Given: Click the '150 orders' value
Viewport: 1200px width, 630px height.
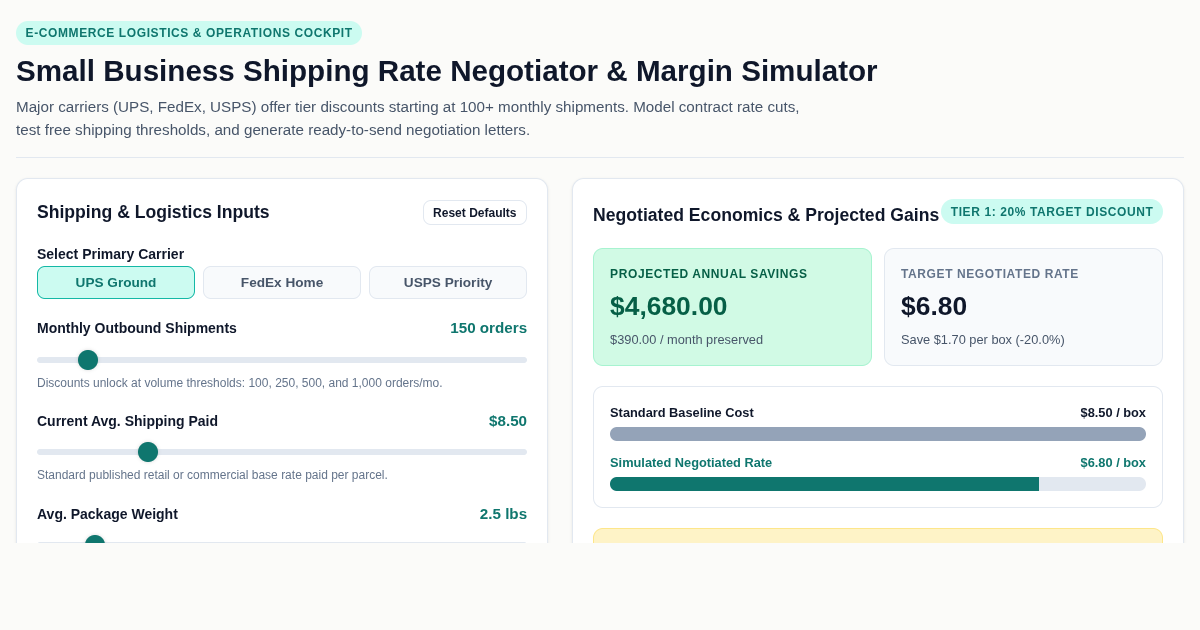Looking at the screenshot, I should coord(488,328).
